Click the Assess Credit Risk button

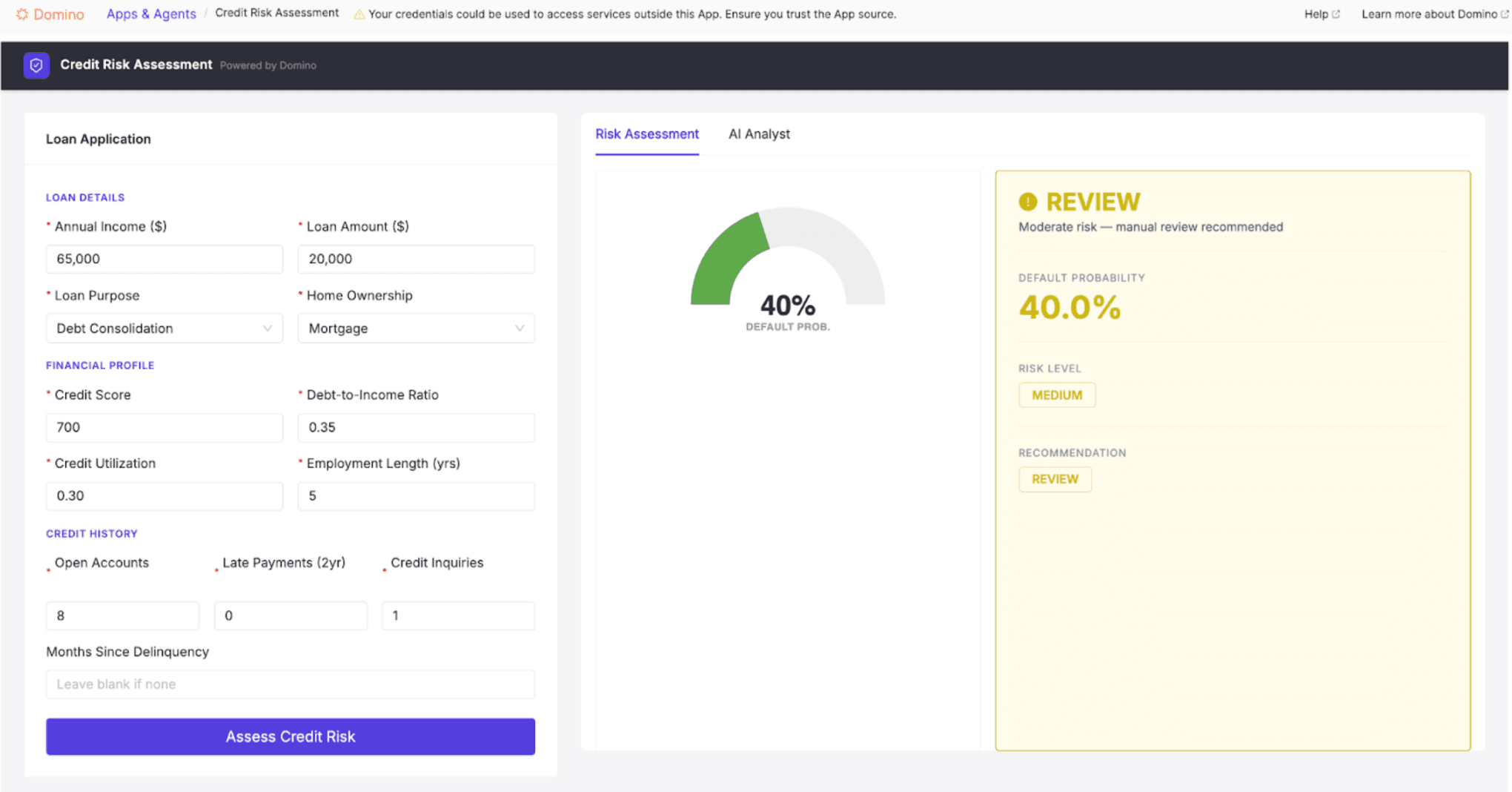pos(291,736)
